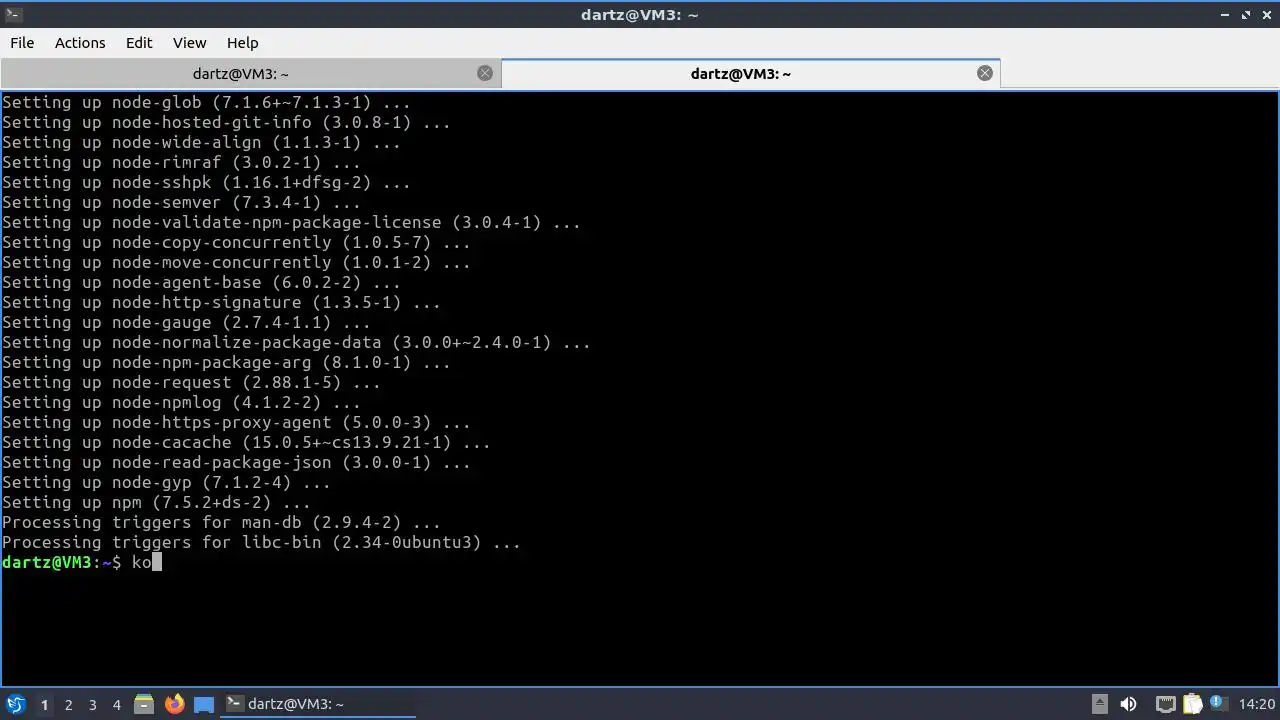
Task: Open the File menu
Action: tap(22, 43)
